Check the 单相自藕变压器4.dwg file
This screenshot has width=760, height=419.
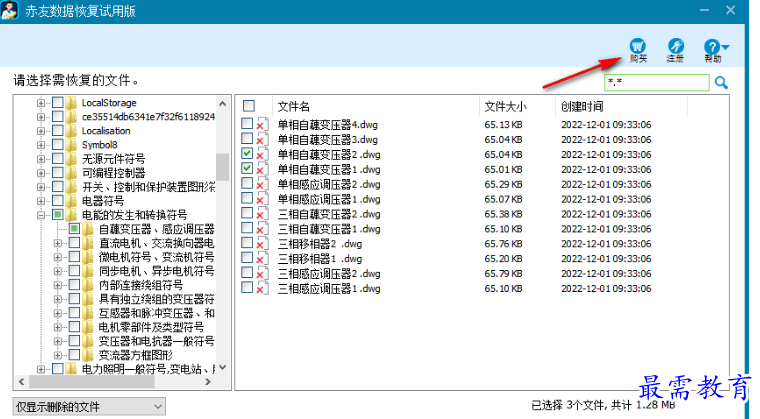[x=247, y=124]
